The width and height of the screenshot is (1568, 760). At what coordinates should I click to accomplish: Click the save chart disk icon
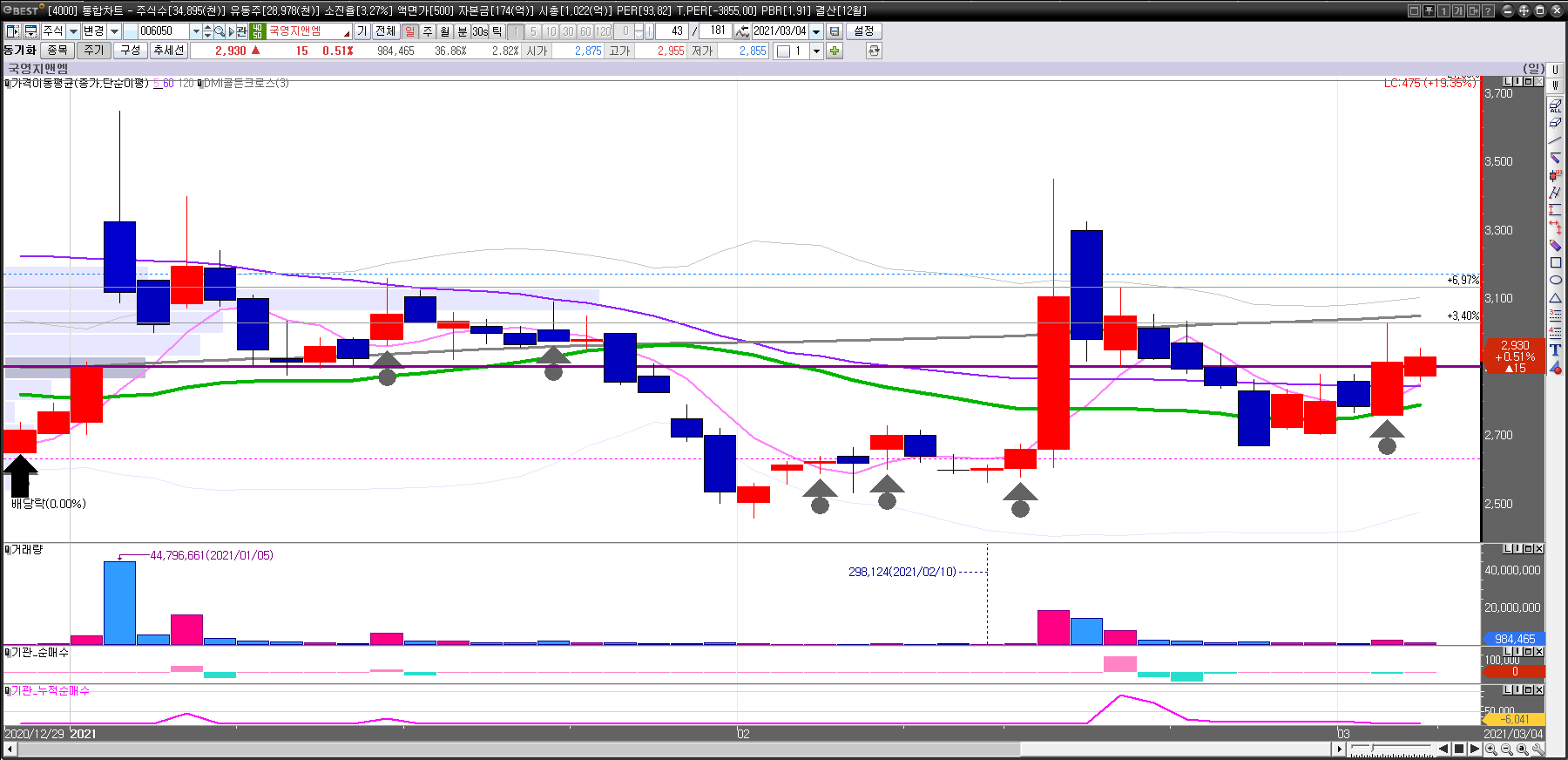click(x=834, y=31)
